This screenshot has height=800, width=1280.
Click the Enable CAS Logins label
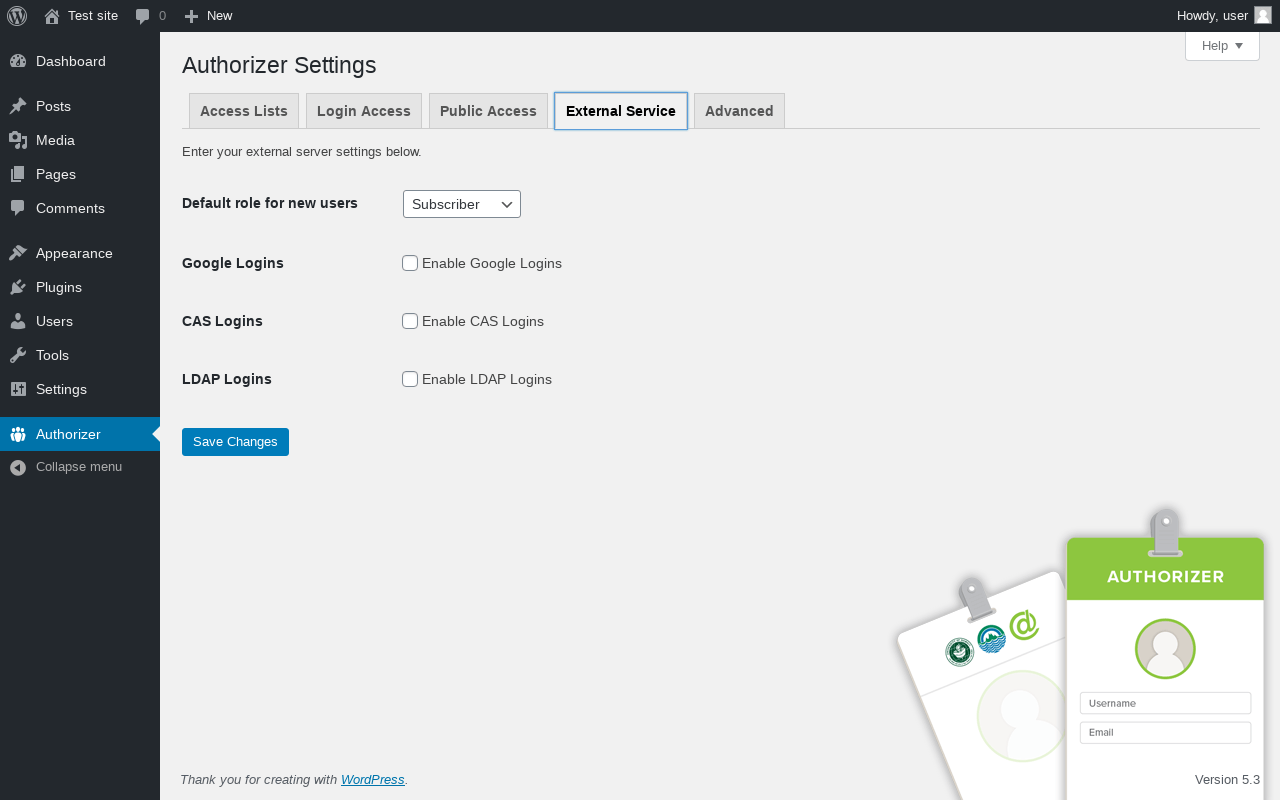[x=483, y=321]
